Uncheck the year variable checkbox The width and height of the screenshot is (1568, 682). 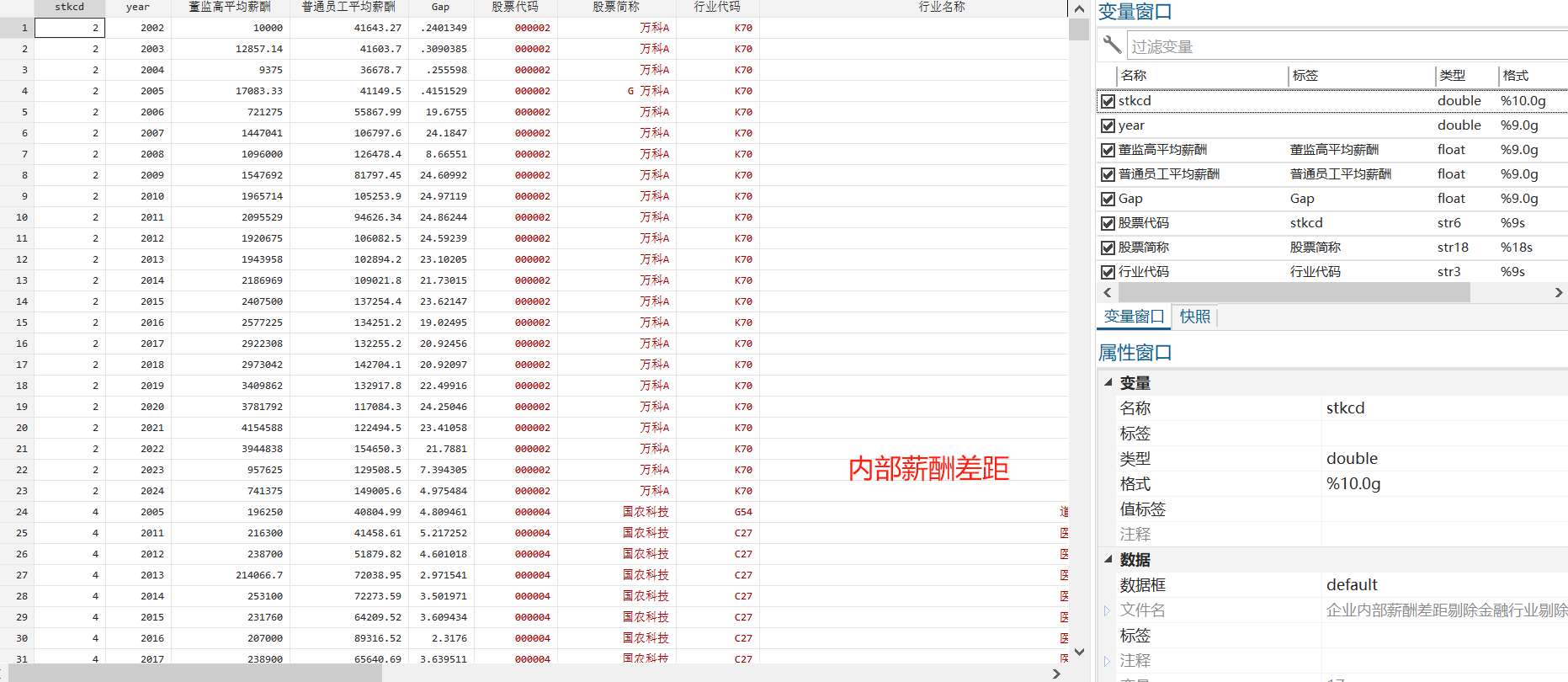(x=1108, y=125)
